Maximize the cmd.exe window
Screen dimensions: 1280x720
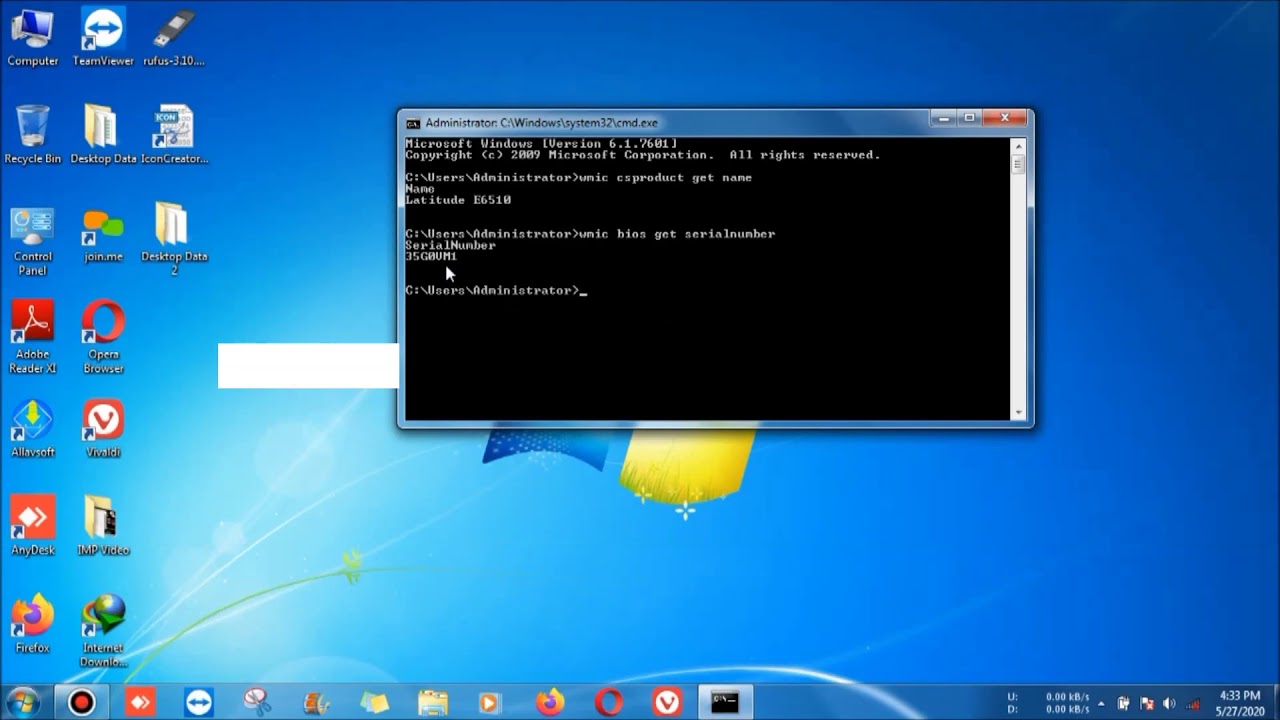pos(969,118)
